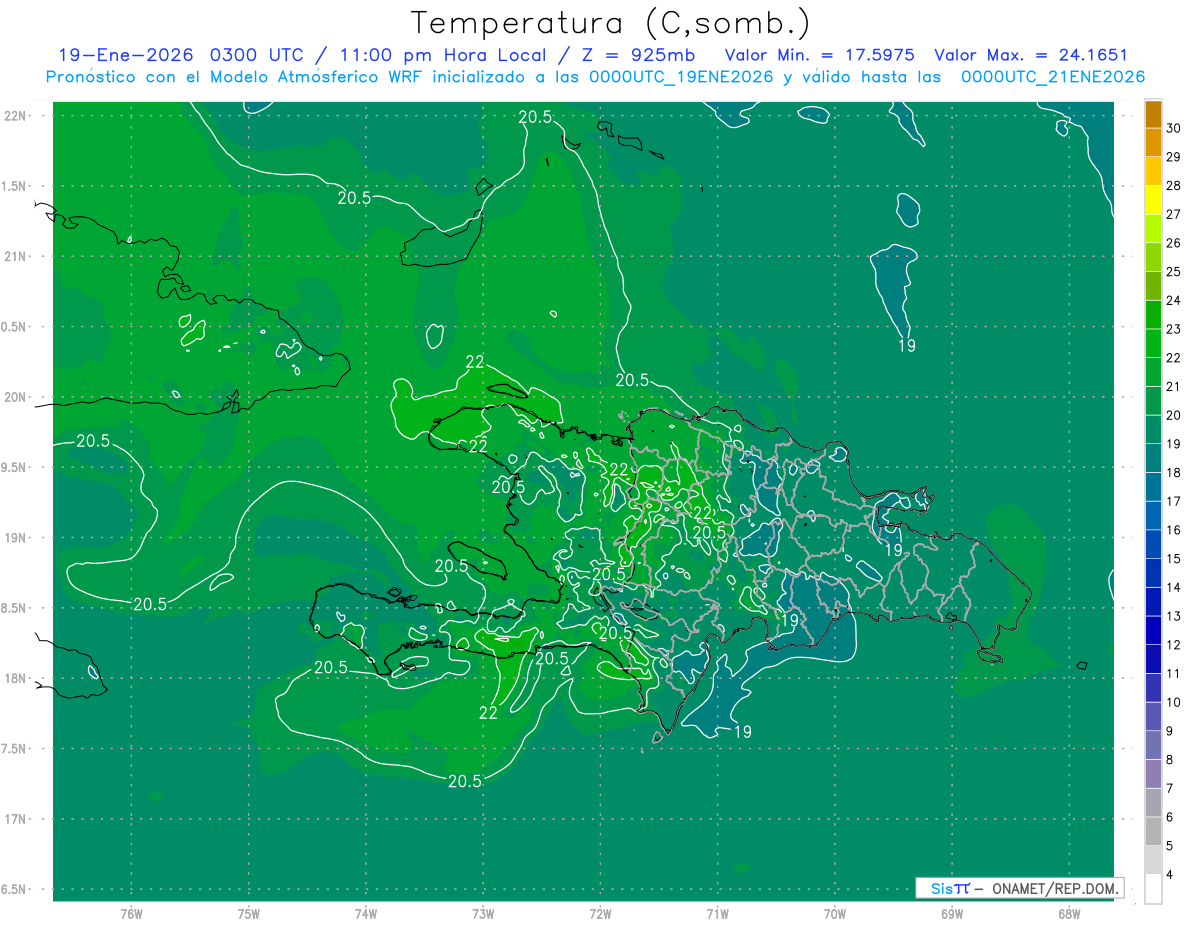Pick the purple swatch between 8 and 9
Image resolution: width=1200 pixels, height=927 pixels.
(1153, 745)
